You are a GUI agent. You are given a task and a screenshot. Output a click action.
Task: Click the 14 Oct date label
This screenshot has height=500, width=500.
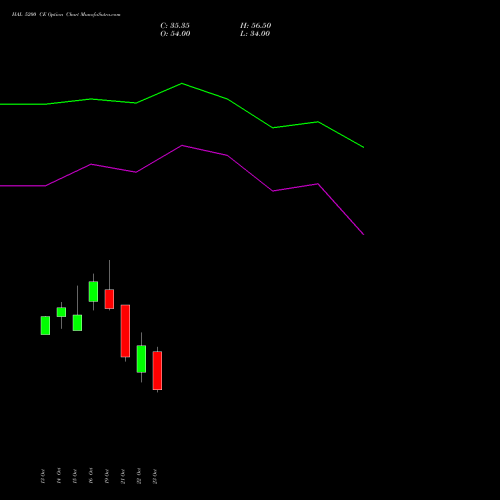tap(59, 476)
